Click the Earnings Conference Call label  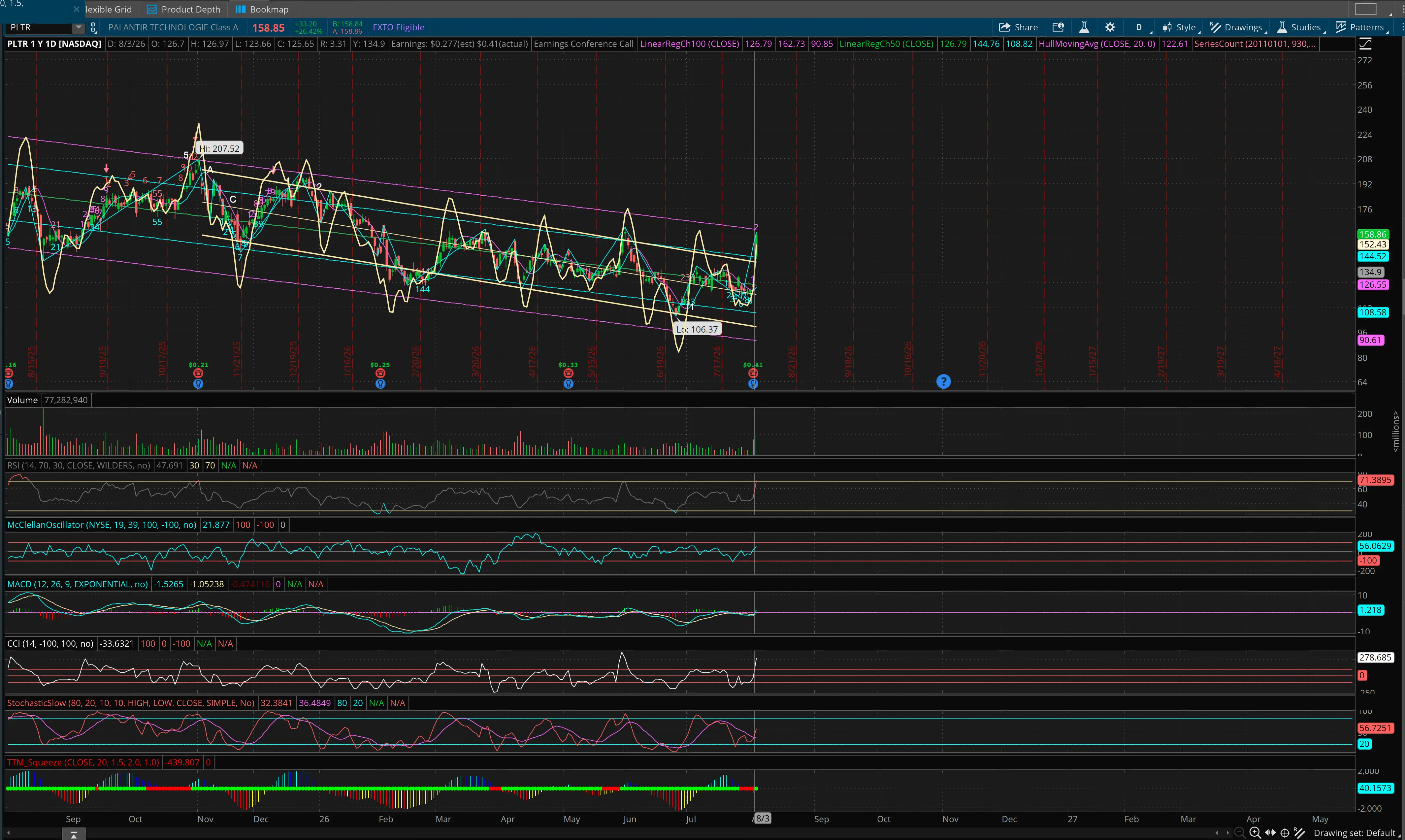[584, 44]
